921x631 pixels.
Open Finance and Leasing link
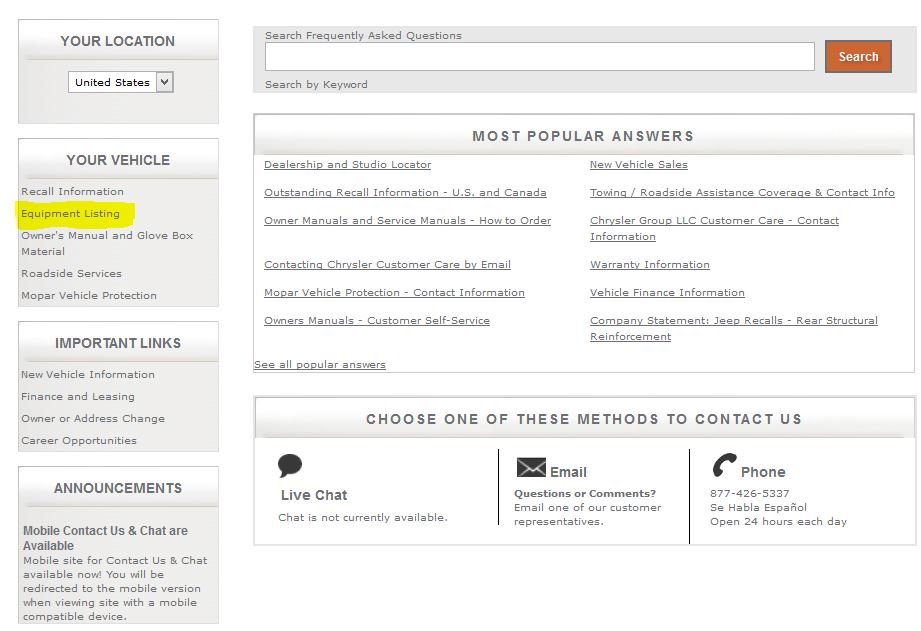(78, 397)
